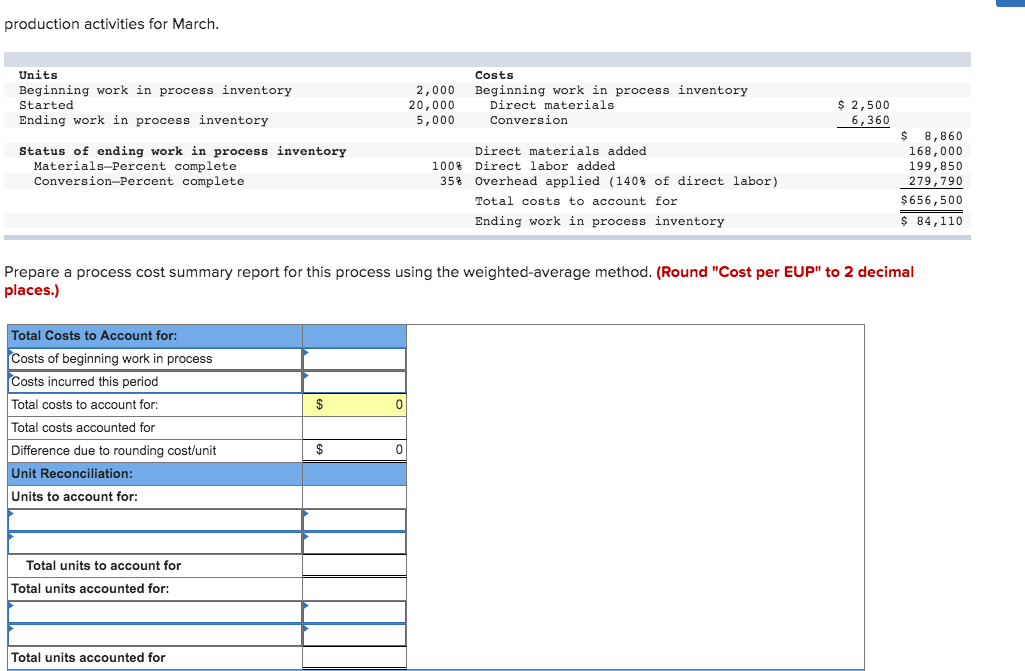
Task: Click the first units value field under 'Total units accounted for:'
Action: coord(354,612)
